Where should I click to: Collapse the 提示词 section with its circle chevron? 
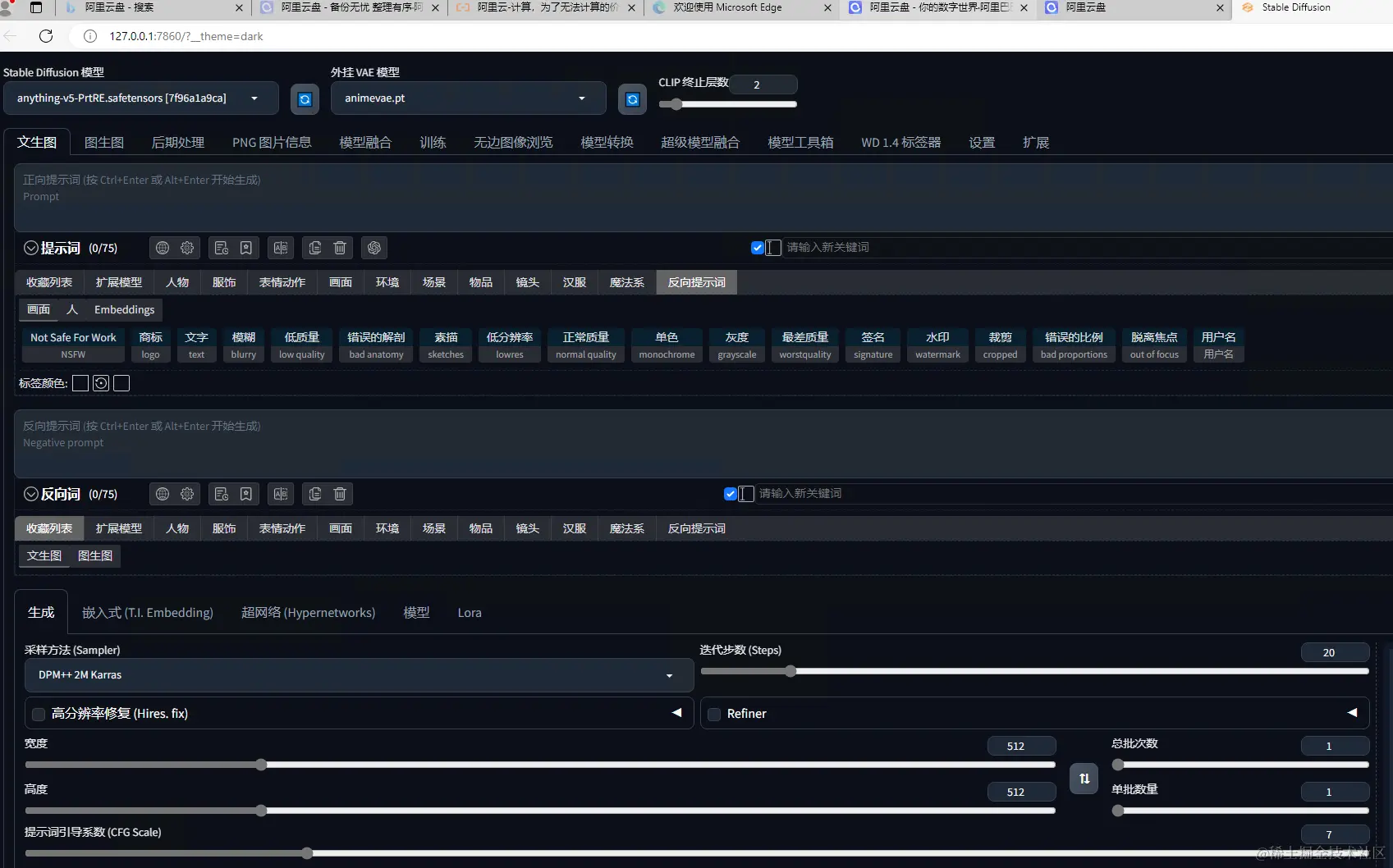click(31, 248)
